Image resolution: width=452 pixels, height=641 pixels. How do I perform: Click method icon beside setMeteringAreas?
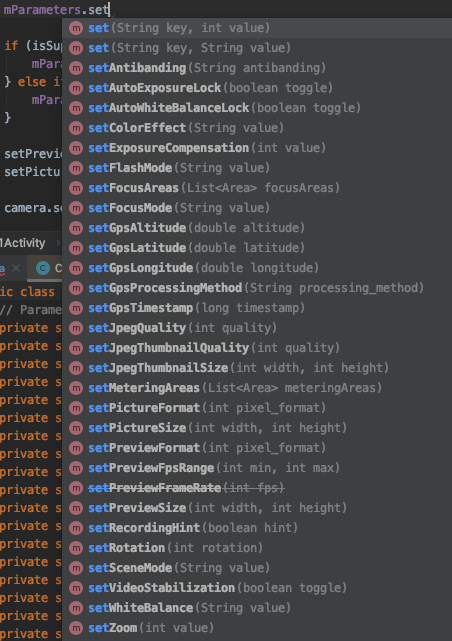tap(76, 388)
